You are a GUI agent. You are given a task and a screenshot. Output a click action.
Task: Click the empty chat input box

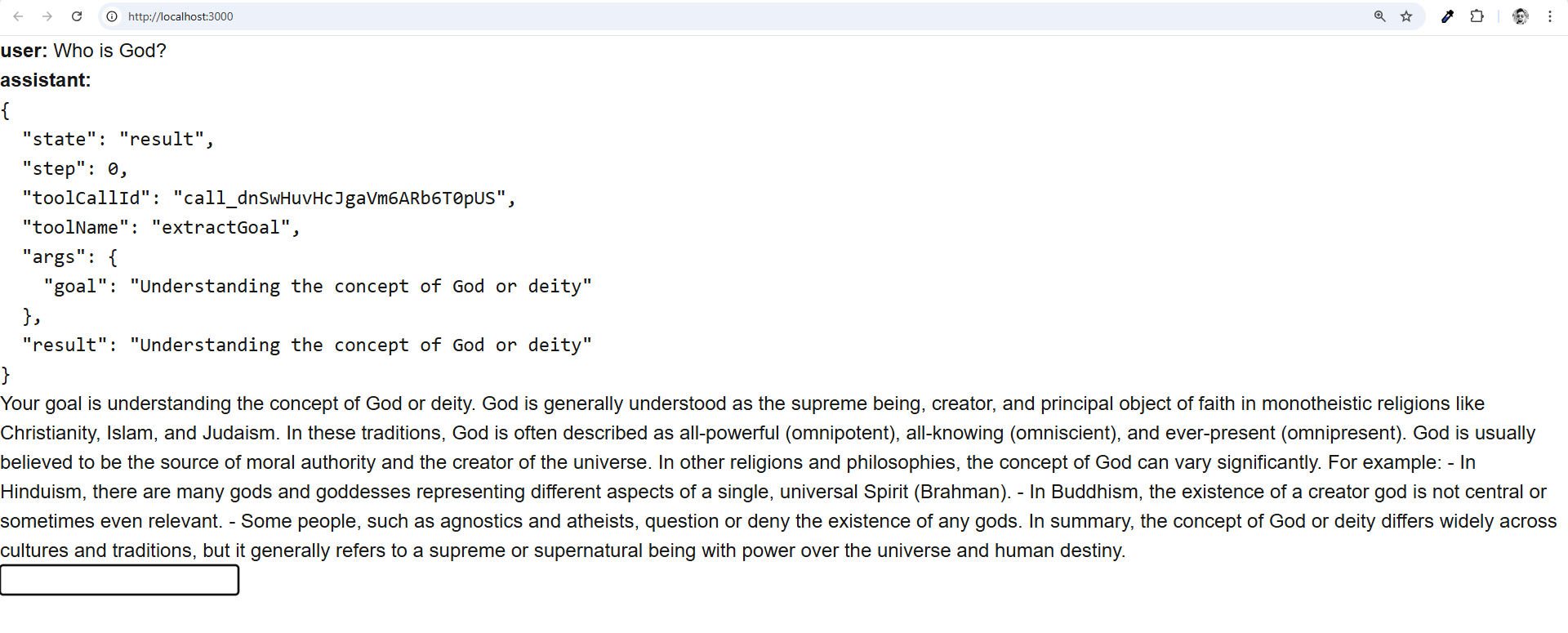(x=119, y=580)
